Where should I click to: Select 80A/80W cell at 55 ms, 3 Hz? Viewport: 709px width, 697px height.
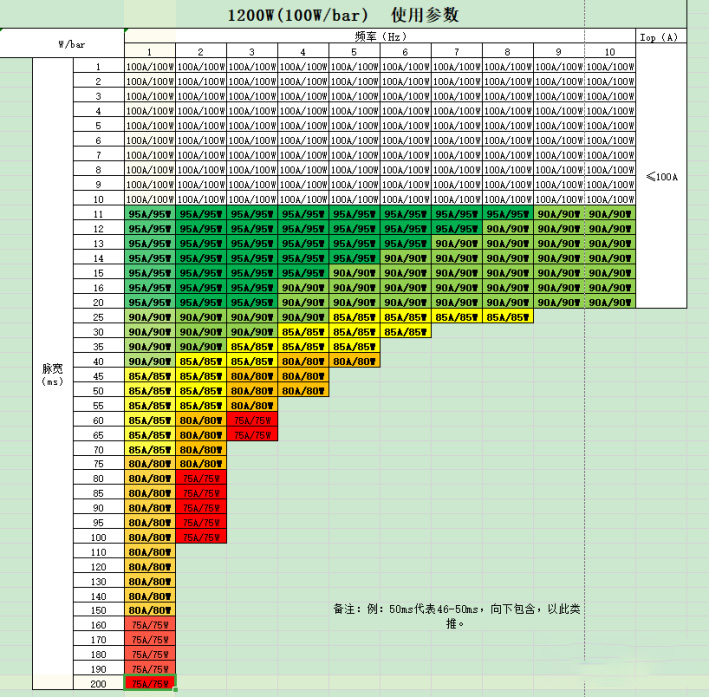[252, 405]
